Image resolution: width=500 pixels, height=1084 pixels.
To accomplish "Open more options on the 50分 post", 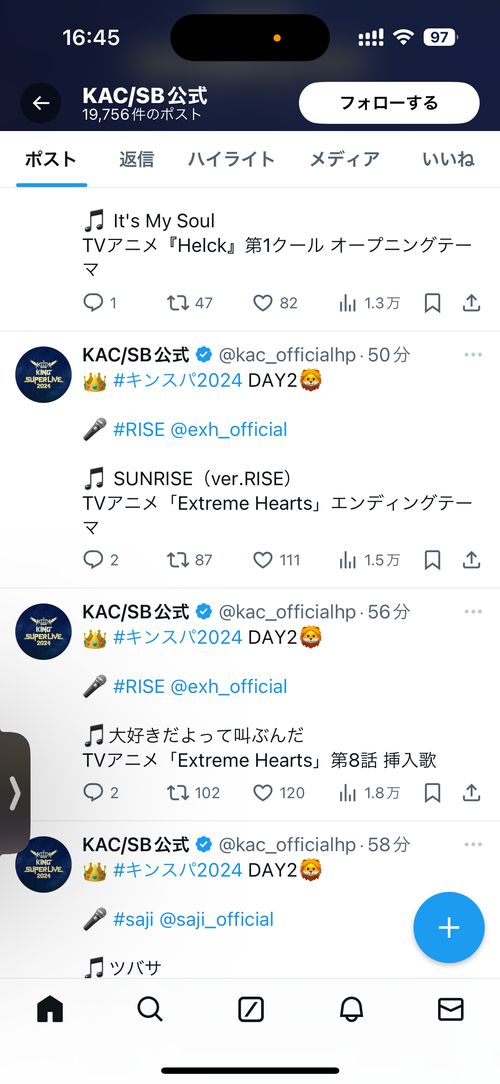I will tap(473, 355).
